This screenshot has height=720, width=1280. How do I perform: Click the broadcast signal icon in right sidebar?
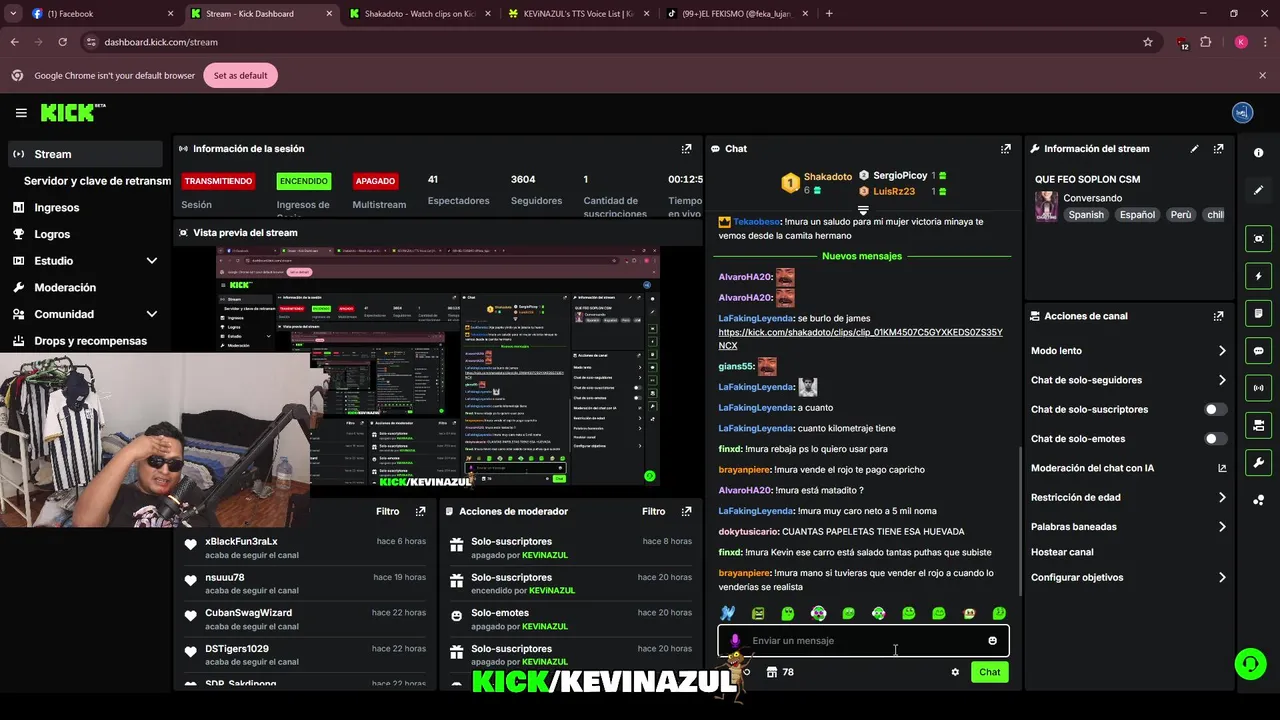point(1258,388)
